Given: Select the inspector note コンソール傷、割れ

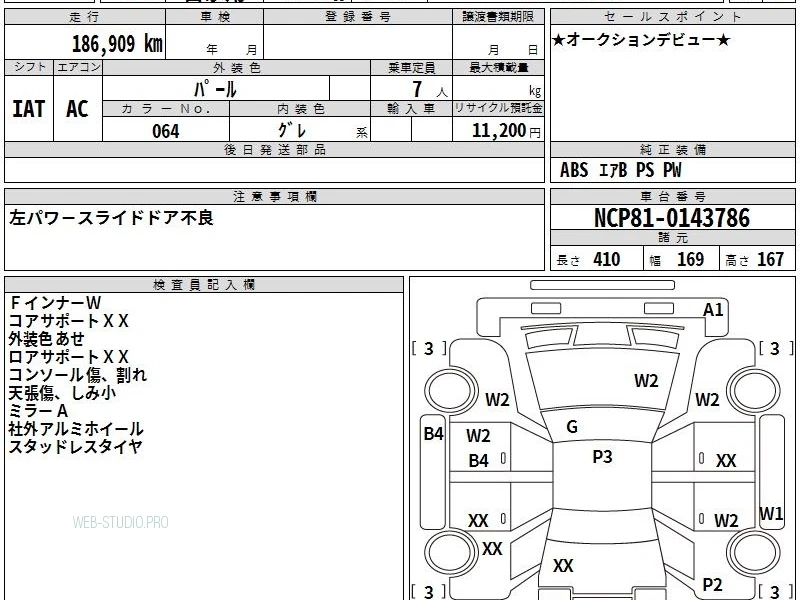Looking at the screenshot, I should click(x=78, y=375).
